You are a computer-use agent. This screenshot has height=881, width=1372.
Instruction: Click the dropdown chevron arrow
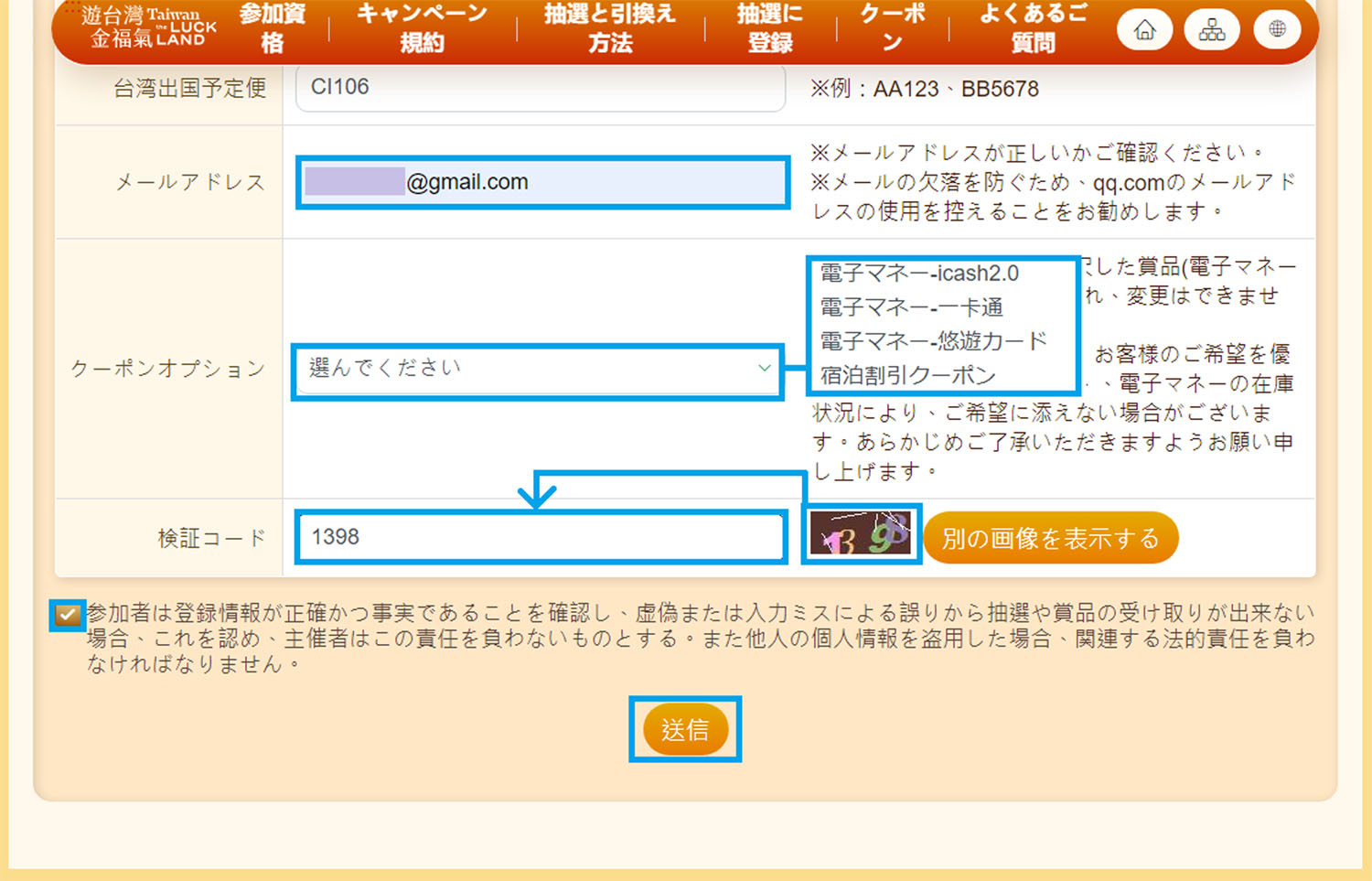[x=764, y=368]
